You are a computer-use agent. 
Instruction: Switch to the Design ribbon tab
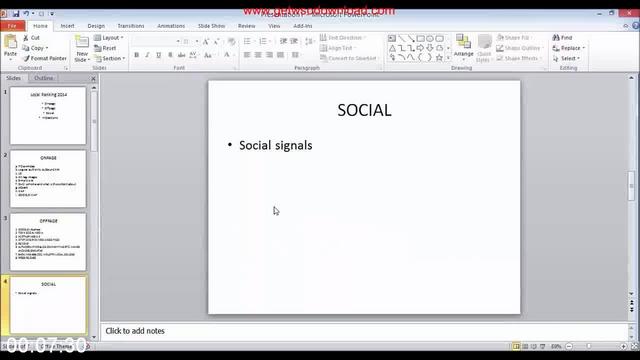point(96,26)
